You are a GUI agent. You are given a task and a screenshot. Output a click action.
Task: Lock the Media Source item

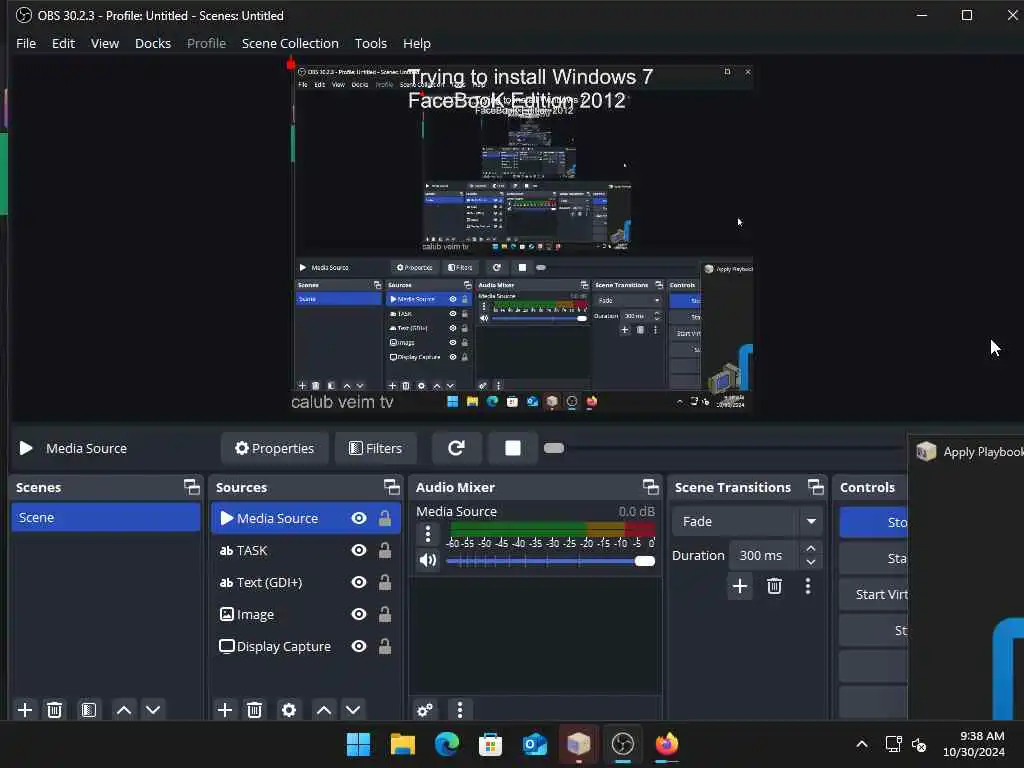385,518
